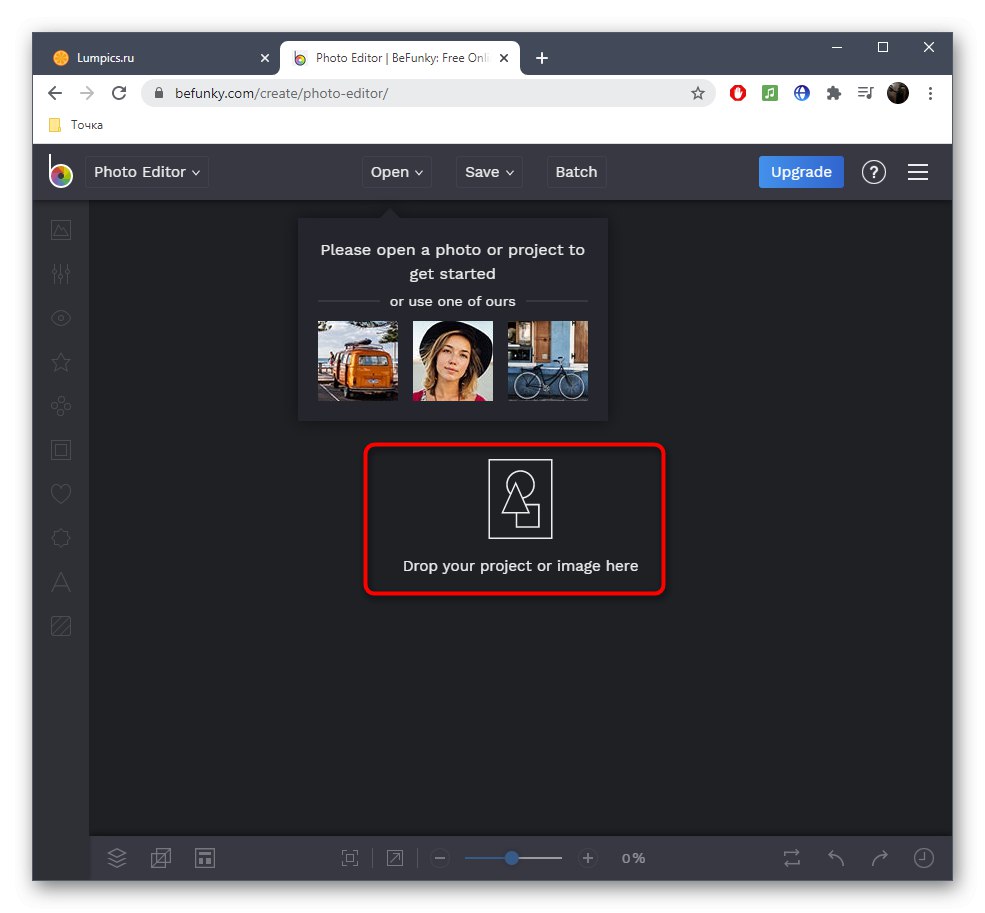Select the Text tool letter A icon
This screenshot has height=913, width=985.
coord(61,582)
